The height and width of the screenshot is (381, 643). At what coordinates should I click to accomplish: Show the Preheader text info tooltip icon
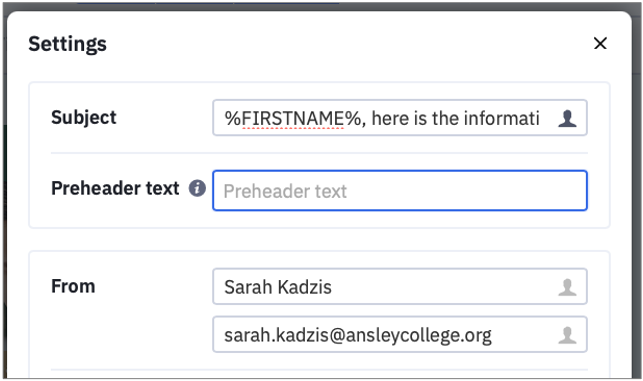pyautogui.click(x=197, y=188)
